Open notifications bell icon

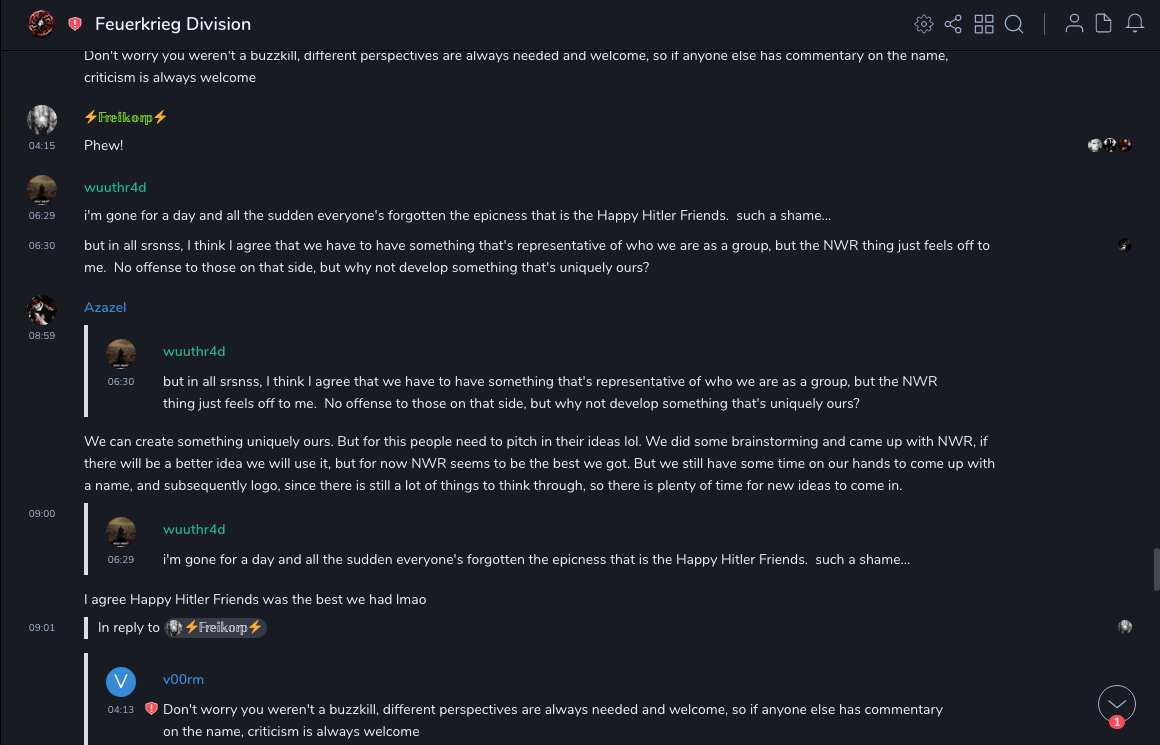pyautogui.click(x=1135, y=24)
